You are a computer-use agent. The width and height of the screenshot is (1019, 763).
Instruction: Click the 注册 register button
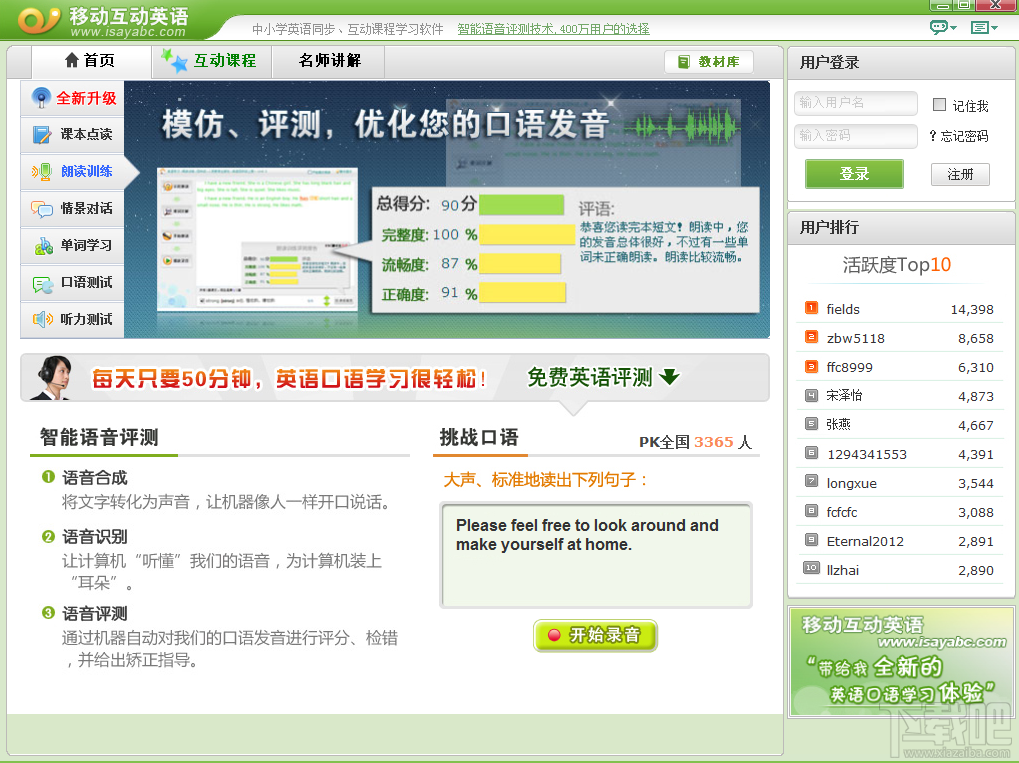pyautogui.click(x=960, y=174)
